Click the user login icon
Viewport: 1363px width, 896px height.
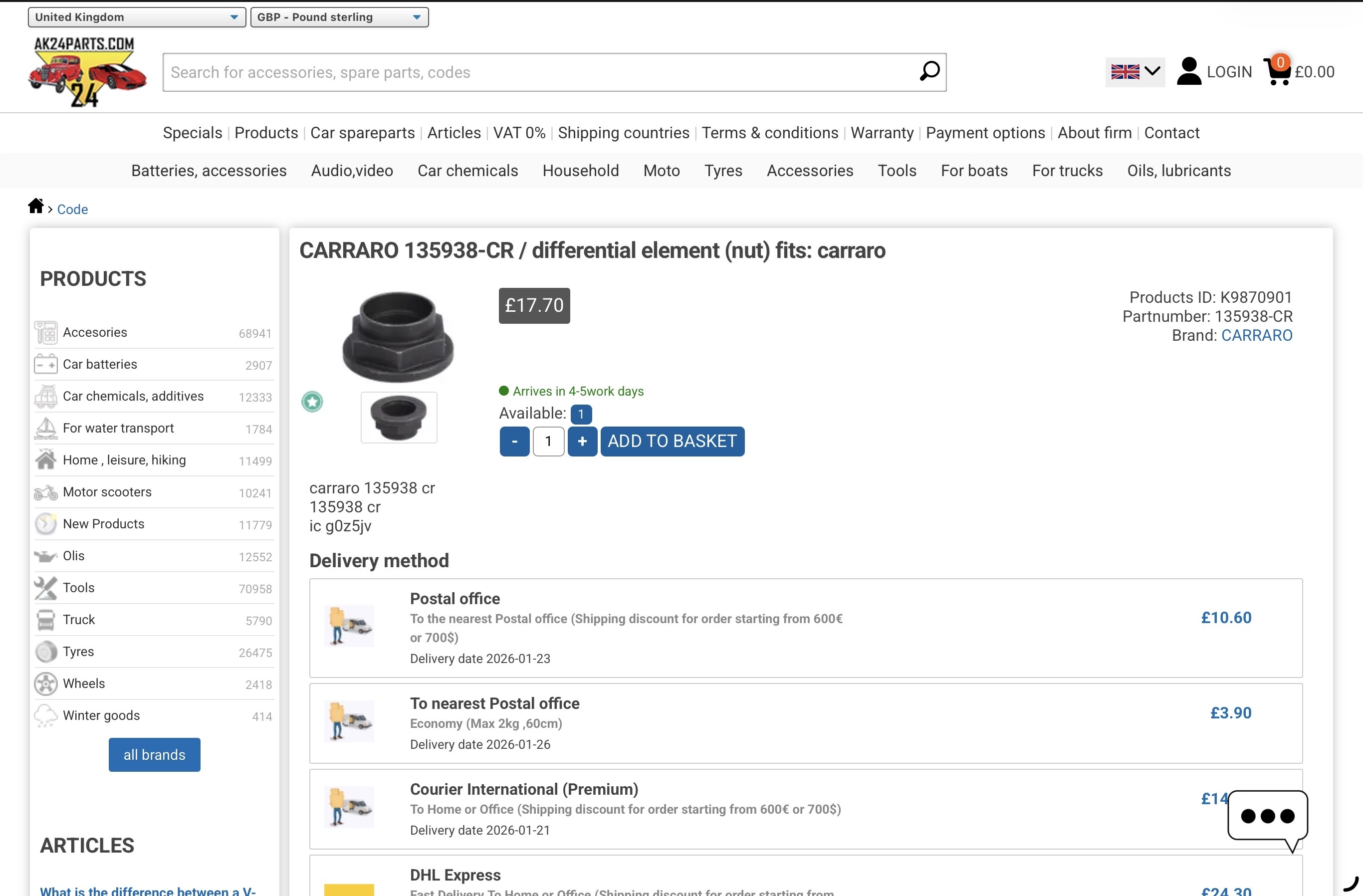pyautogui.click(x=1189, y=71)
